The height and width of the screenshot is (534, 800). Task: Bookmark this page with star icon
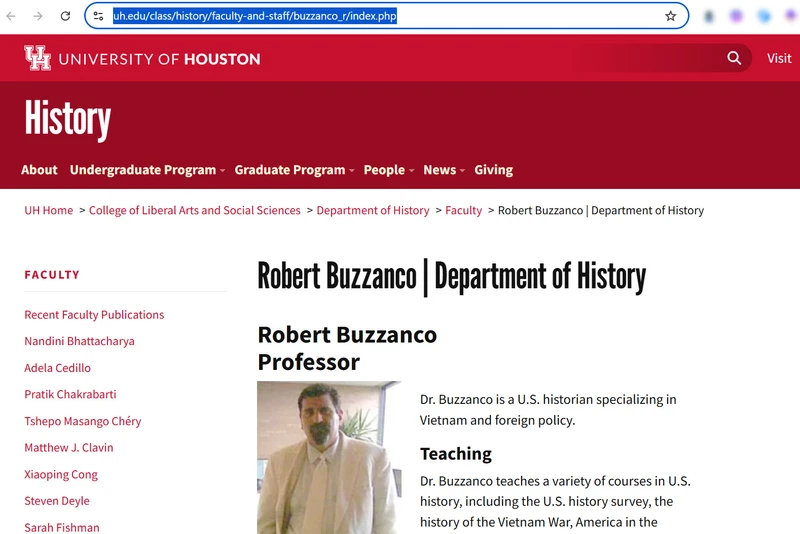pyautogui.click(x=670, y=16)
